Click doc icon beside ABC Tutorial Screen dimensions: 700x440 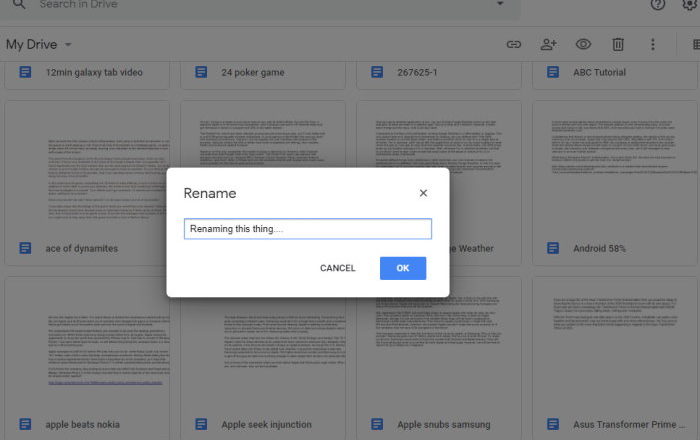coord(553,72)
